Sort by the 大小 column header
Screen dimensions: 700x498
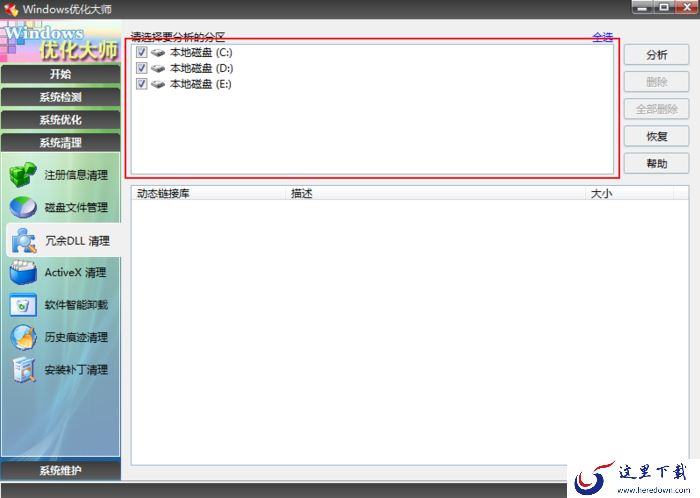point(629,194)
